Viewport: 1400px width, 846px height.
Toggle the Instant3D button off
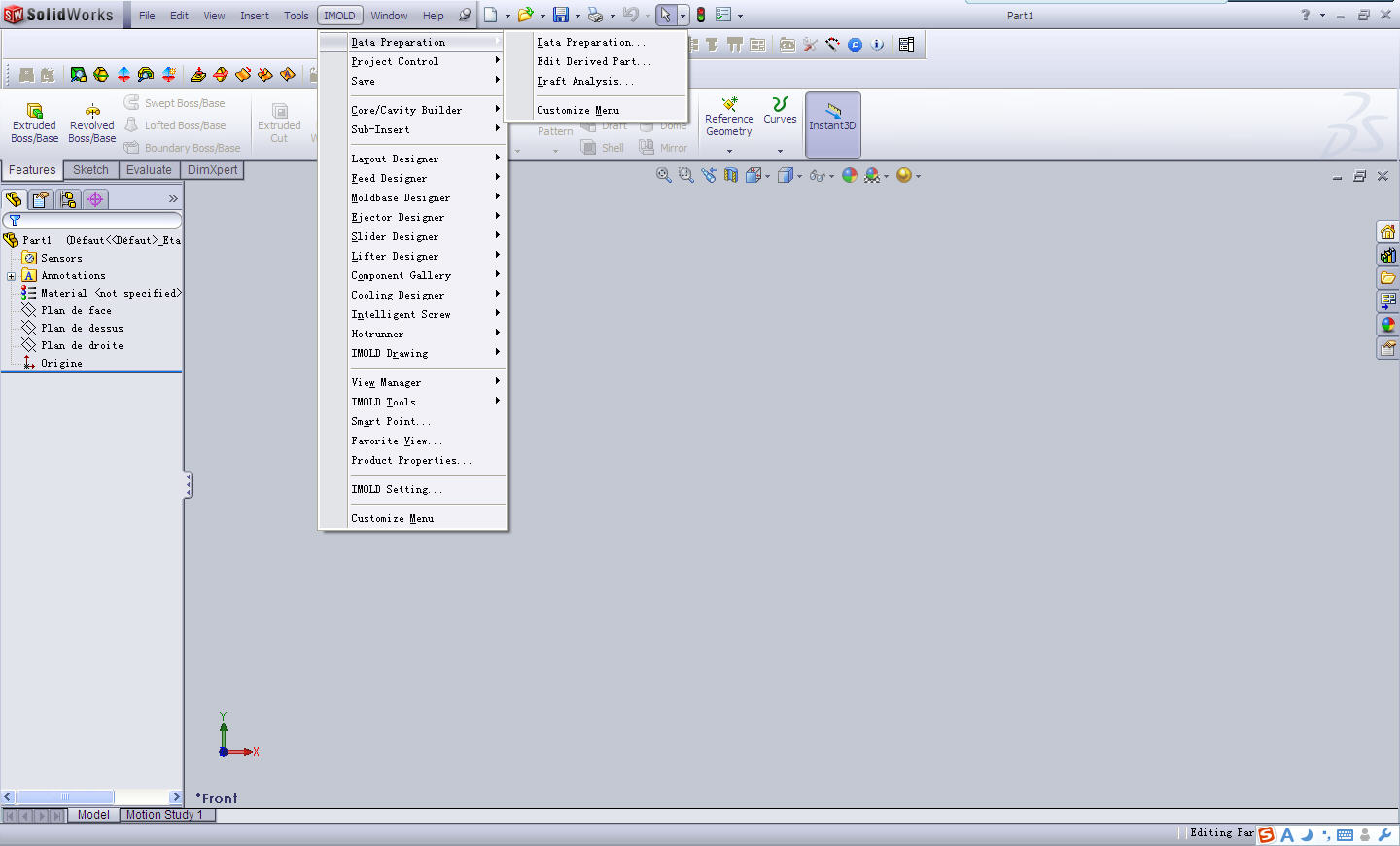pos(832,123)
